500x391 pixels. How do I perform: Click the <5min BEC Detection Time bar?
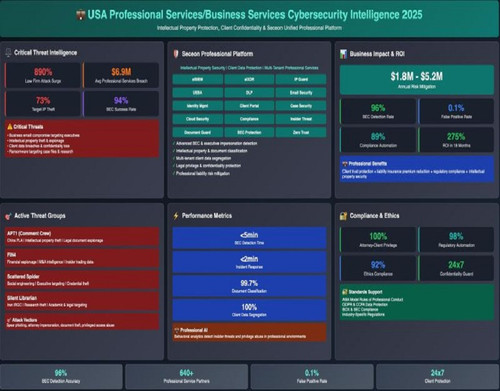coord(249,238)
